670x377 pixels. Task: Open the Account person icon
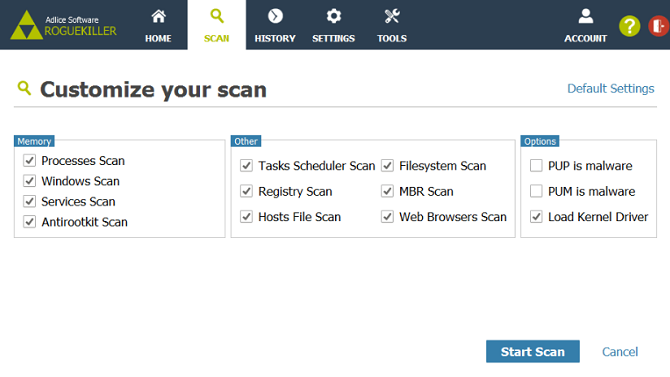click(x=585, y=16)
